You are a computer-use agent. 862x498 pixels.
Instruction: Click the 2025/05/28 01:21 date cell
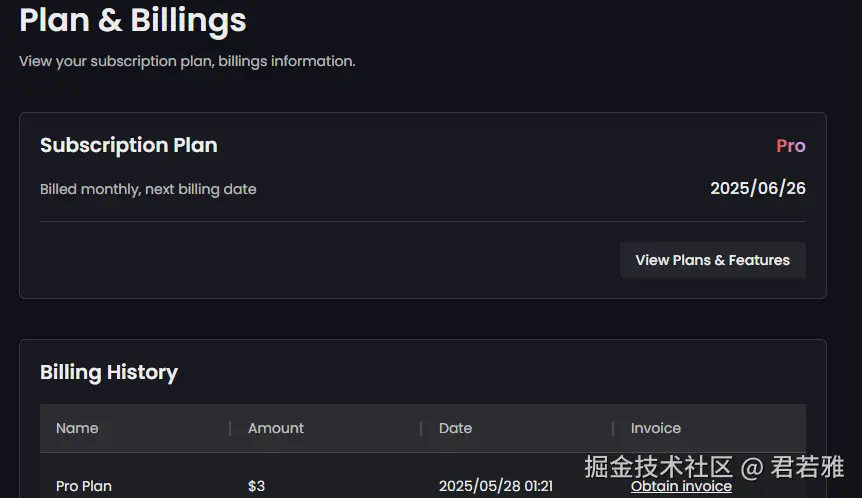496,486
